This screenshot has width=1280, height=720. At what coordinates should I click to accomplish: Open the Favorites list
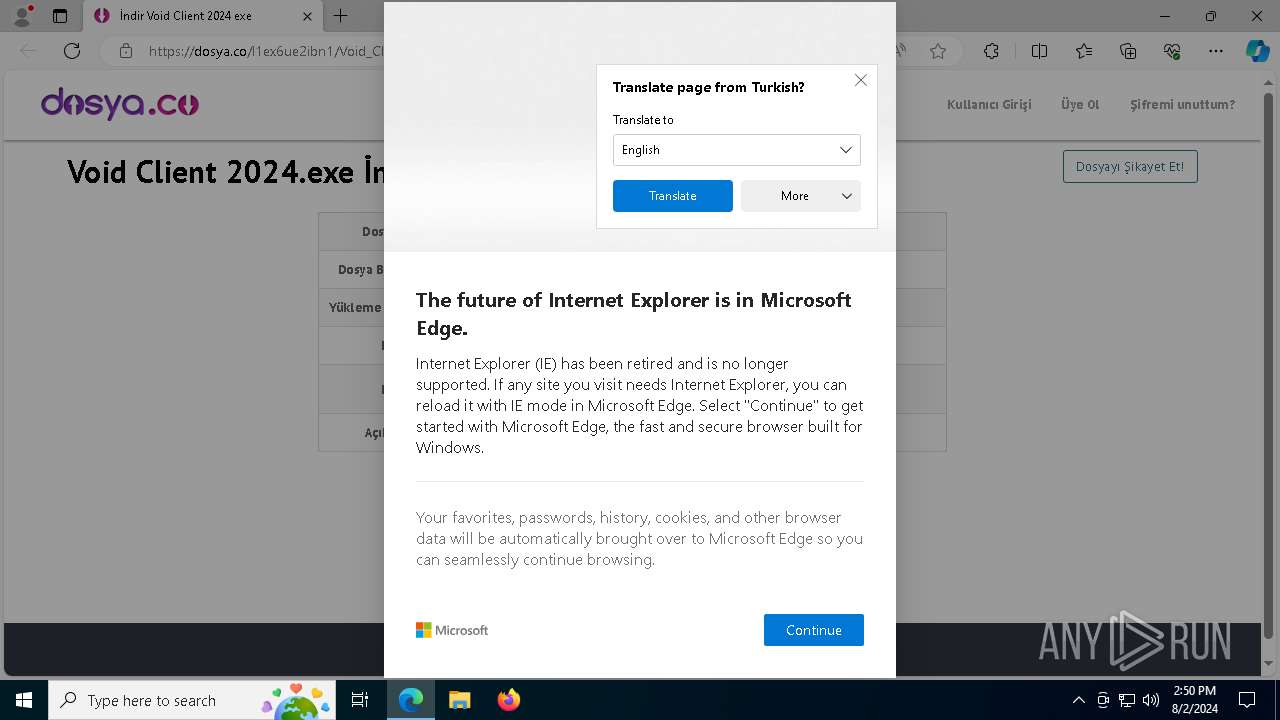coord(1084,51)
